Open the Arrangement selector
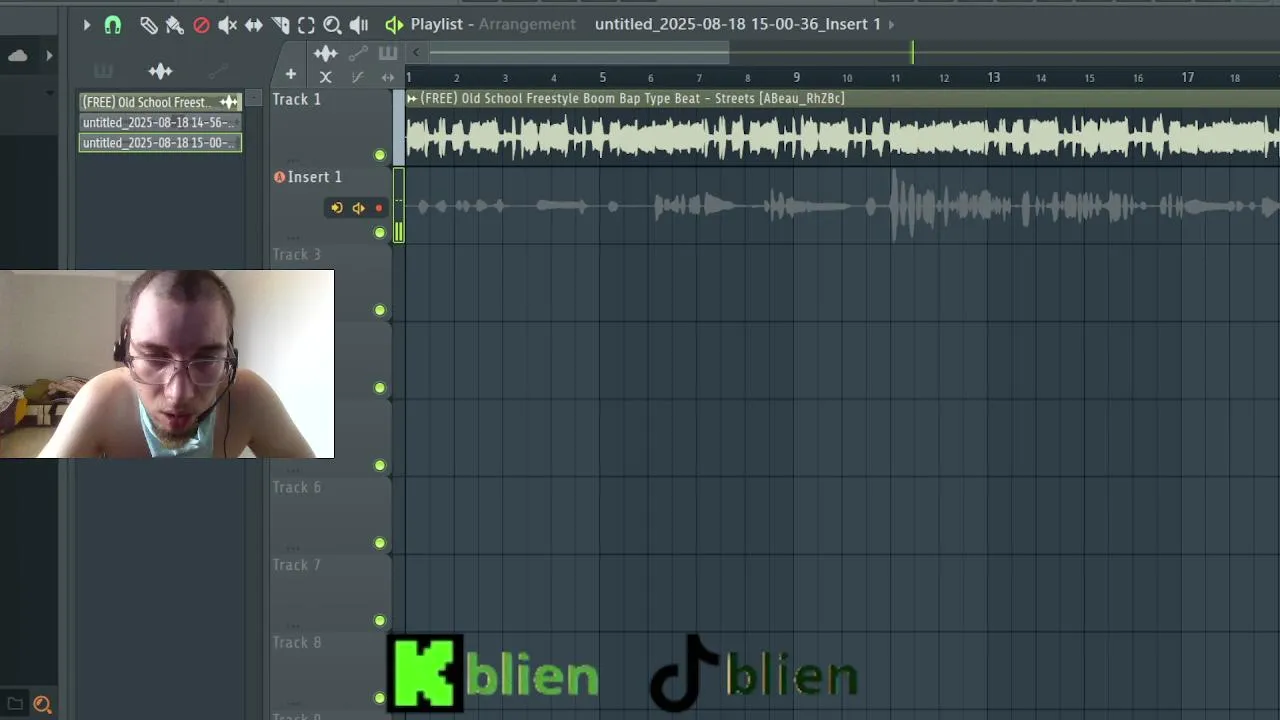Screen dimensions: 1280x720 click(x=527, y=24)
